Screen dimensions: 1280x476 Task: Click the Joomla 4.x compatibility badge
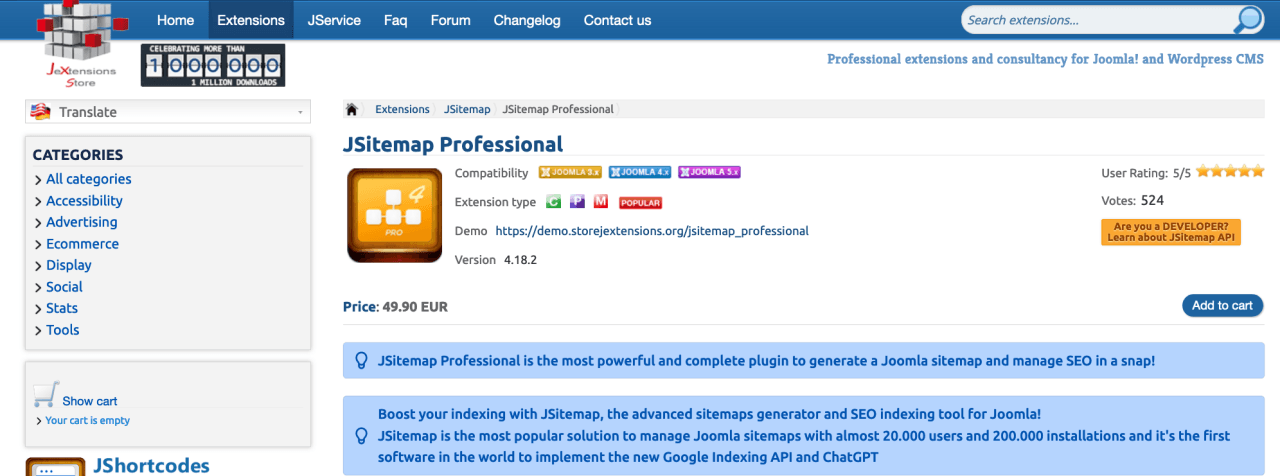tap(640, 172)
